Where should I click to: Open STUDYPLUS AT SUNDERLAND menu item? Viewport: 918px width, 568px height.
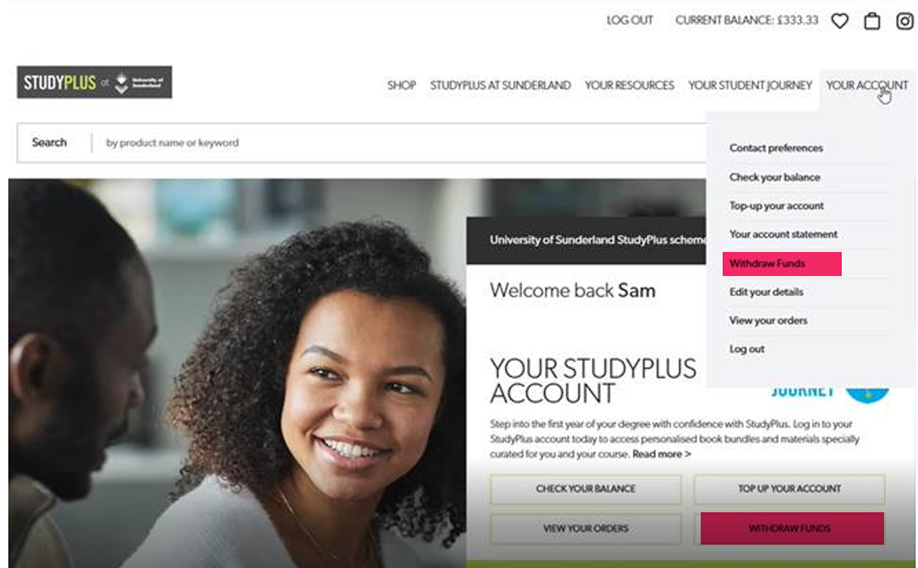click(x=500, y=85)
